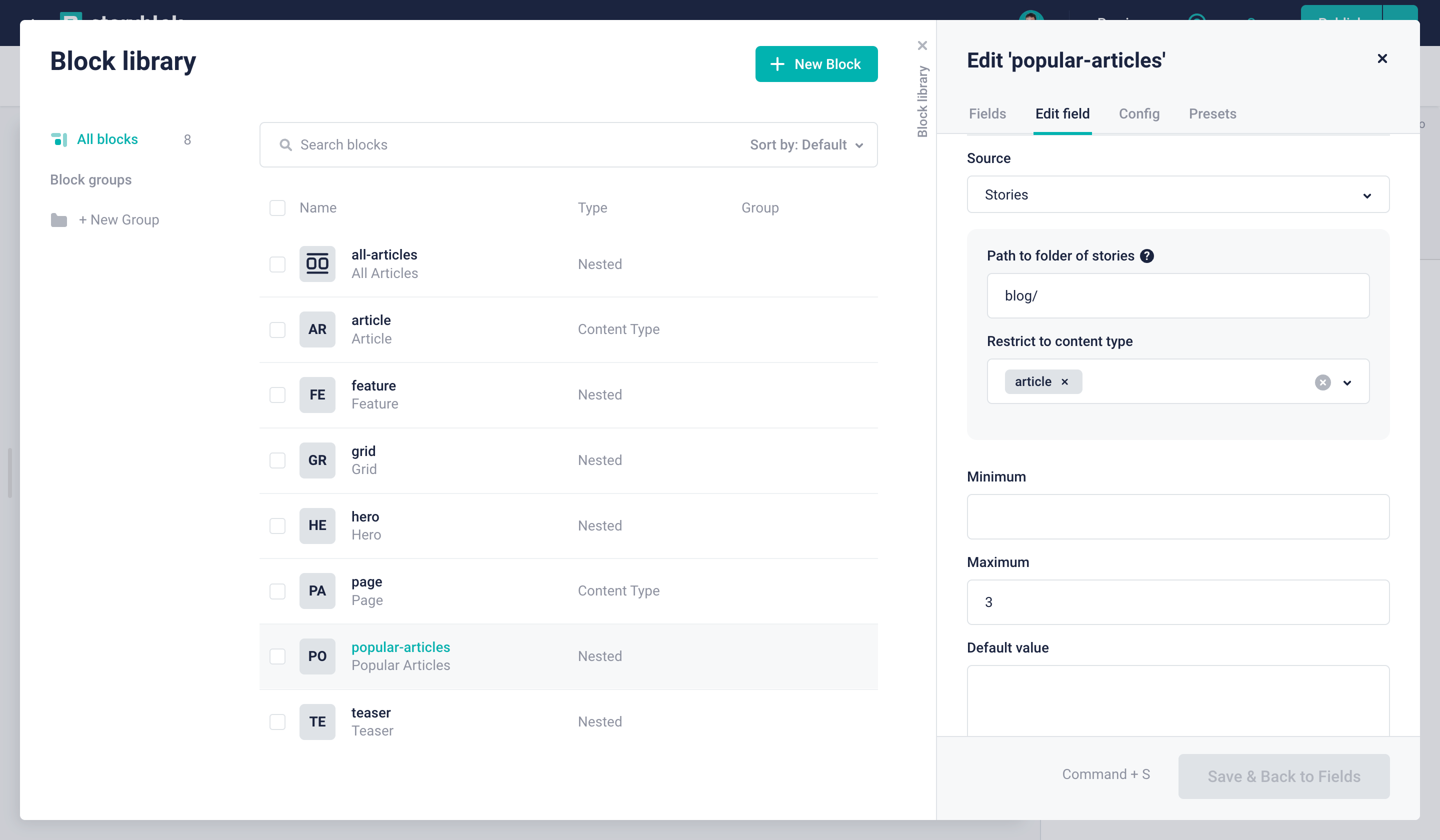
Task: Check the grid row checkbox
Action: pyautogui.click(x=277, y=460)
